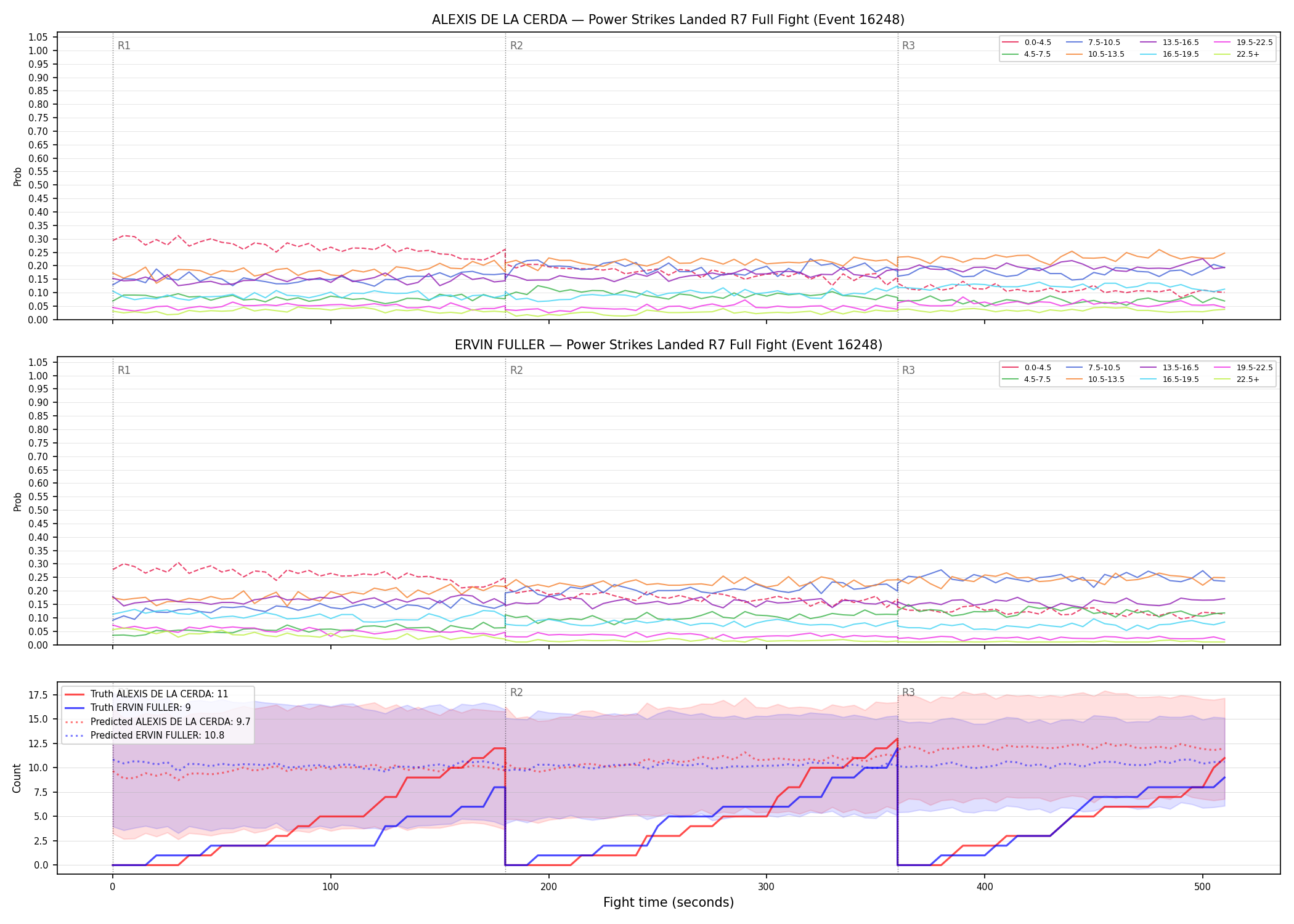The image size is (1294, 924).
Task: Select 'Predicted ALEXIS DE LA CERDA: 9.7' legend entry
Action: pyautogui.click(x=158, y=721)
